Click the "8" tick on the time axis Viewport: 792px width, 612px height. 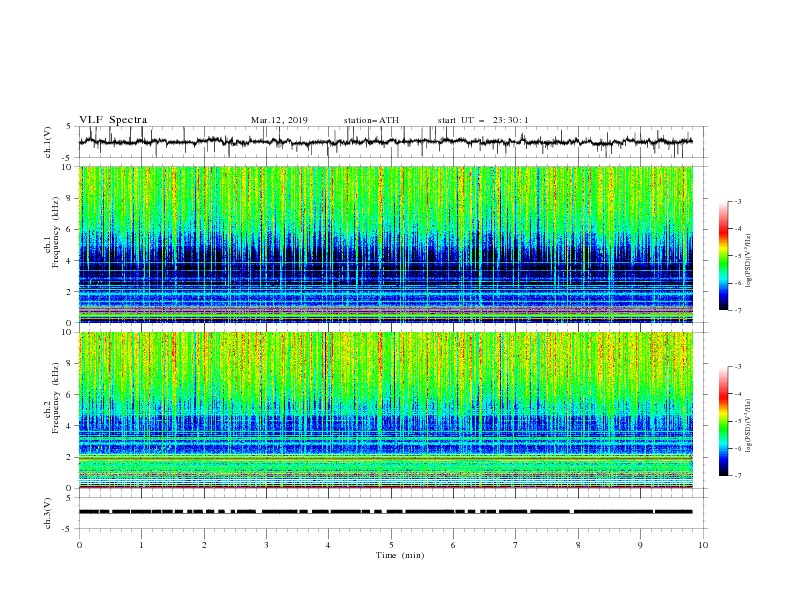tap(578, 545)
